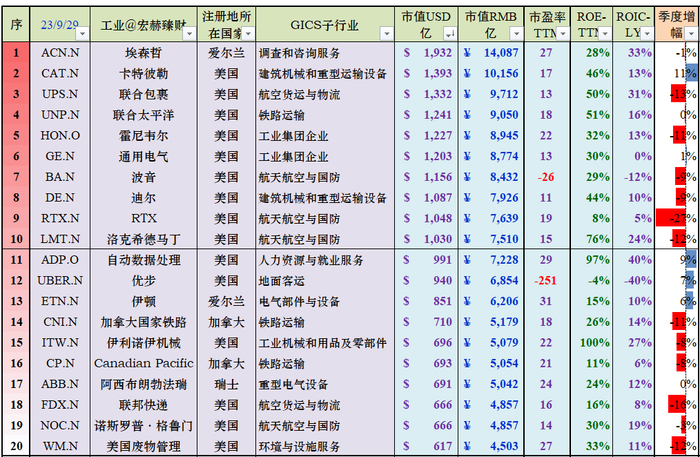Click company name Canadian Pacific
The height and width of the screenshot is (457, 700).
pyautogui.click(x=143, y=363)
